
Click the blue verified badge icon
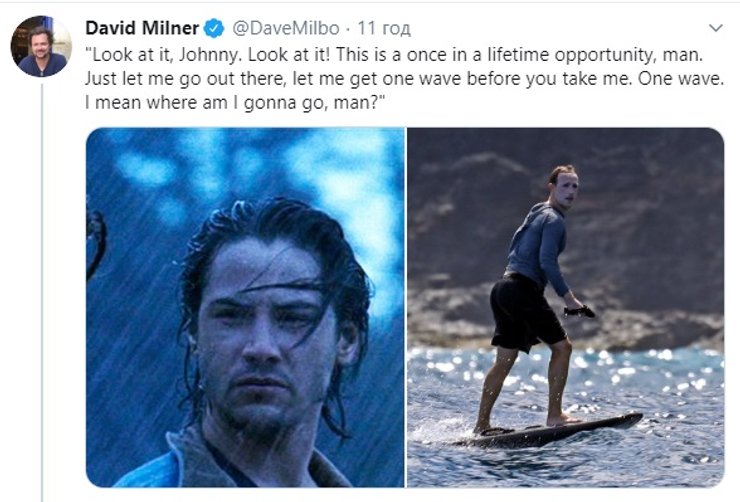(214, 28)
